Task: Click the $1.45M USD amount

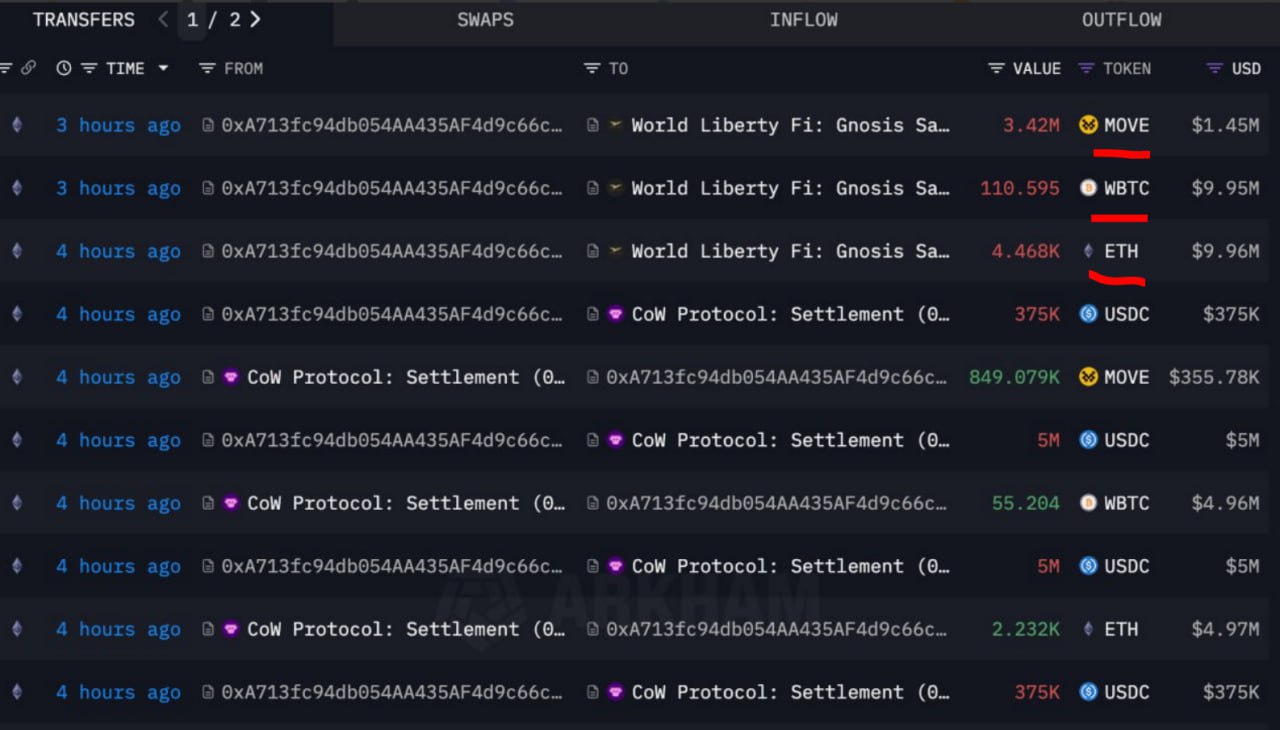Action: tap(1226, 125)
